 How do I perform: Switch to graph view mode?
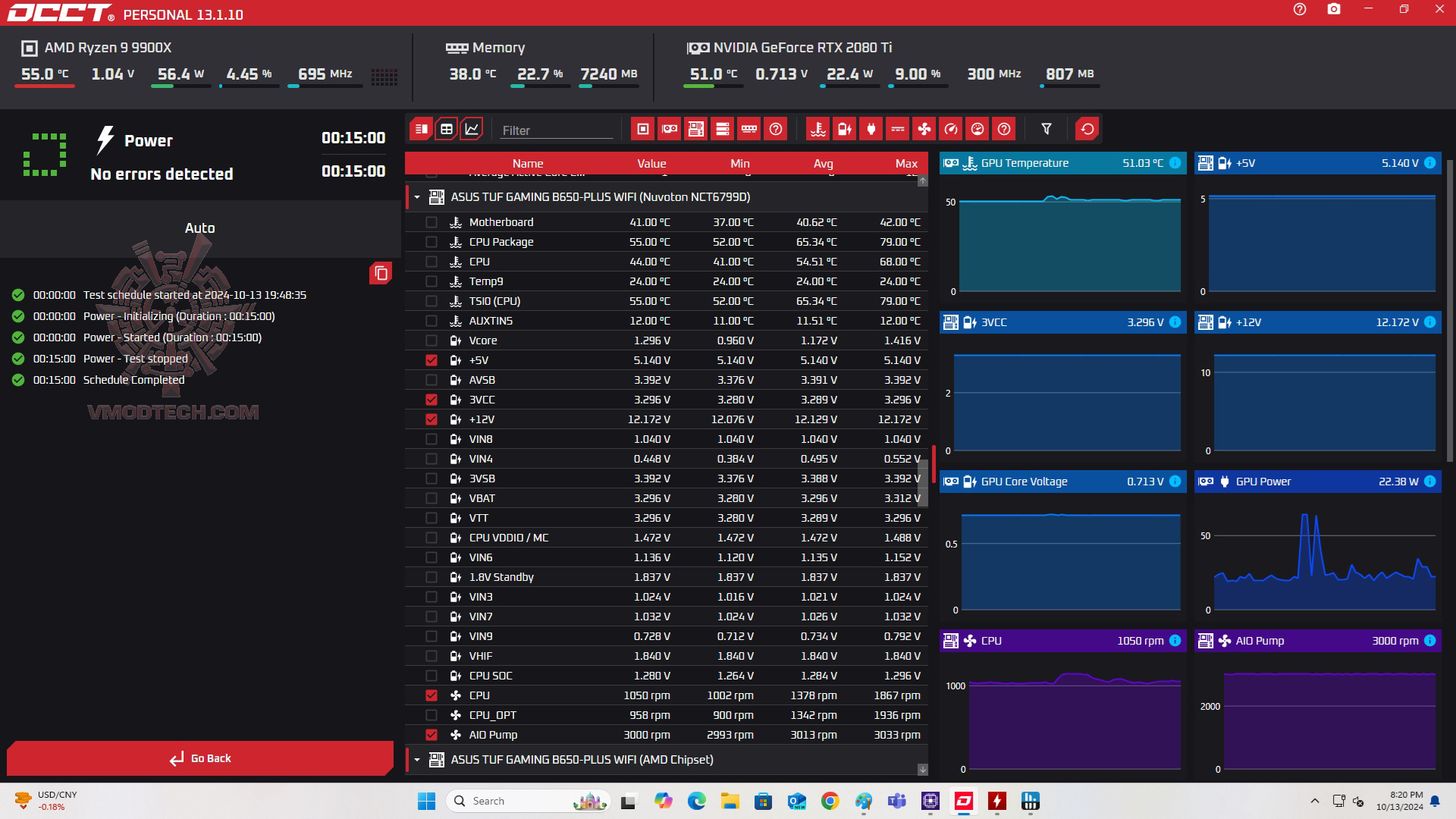tap(472, 129)
